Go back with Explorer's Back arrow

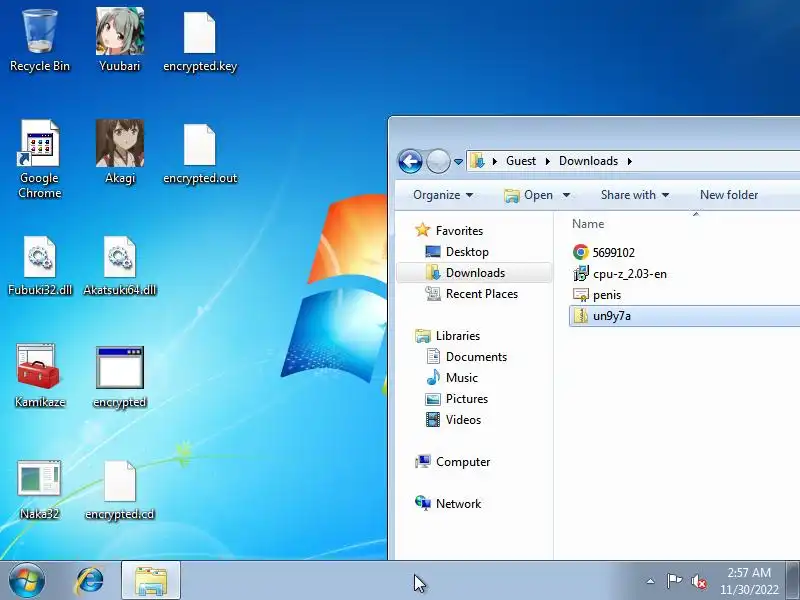[x=410, y=162]
